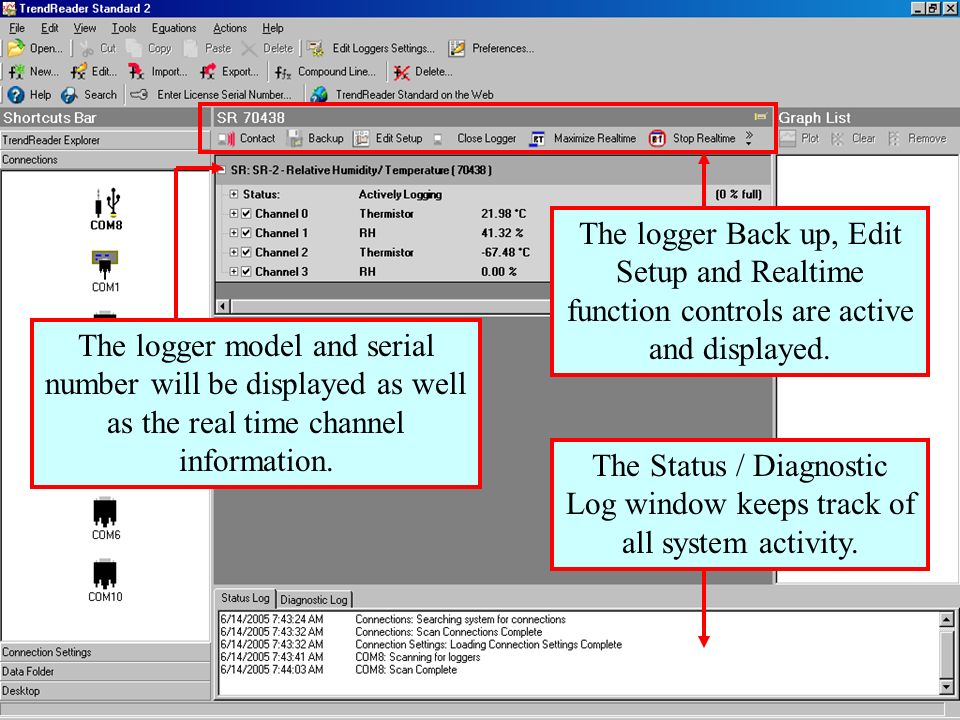Image resolution: width=960 pixels, height=720 pixels.
Task: Click the Help question mark icon
Action: [16, 95]
